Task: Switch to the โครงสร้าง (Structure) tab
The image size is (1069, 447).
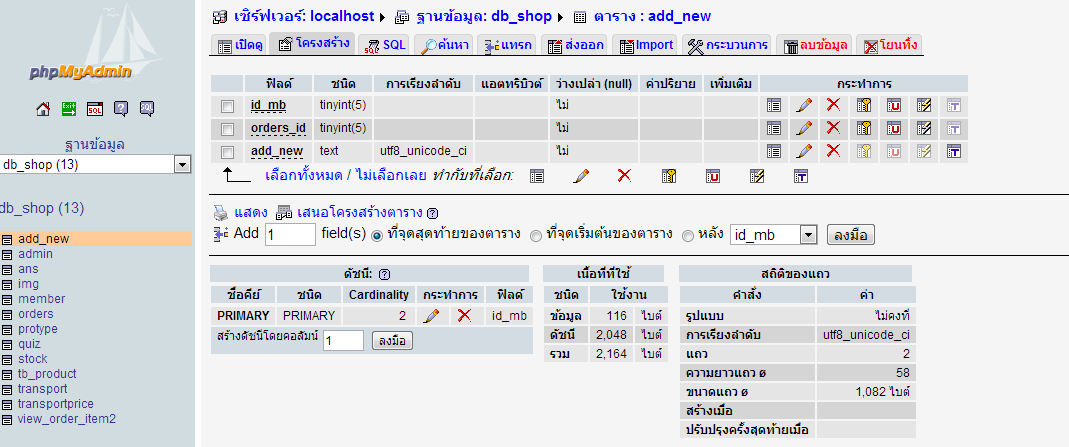Action: (312, 44)
